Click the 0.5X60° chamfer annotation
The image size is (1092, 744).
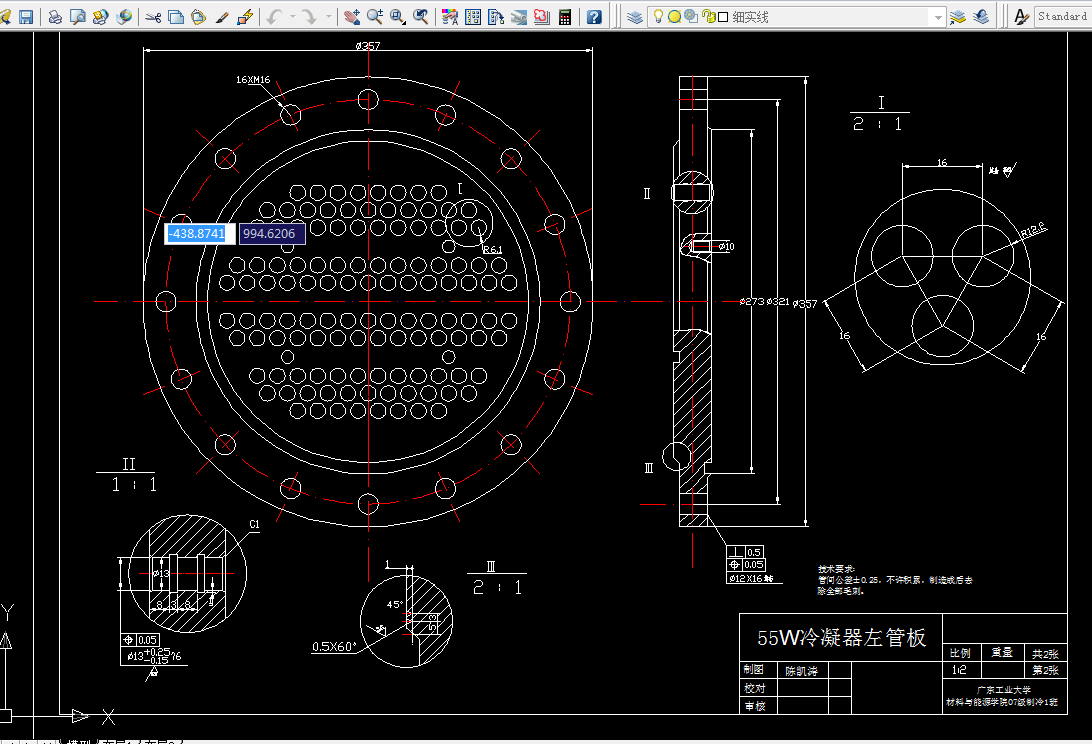click(x=334, y=646)
